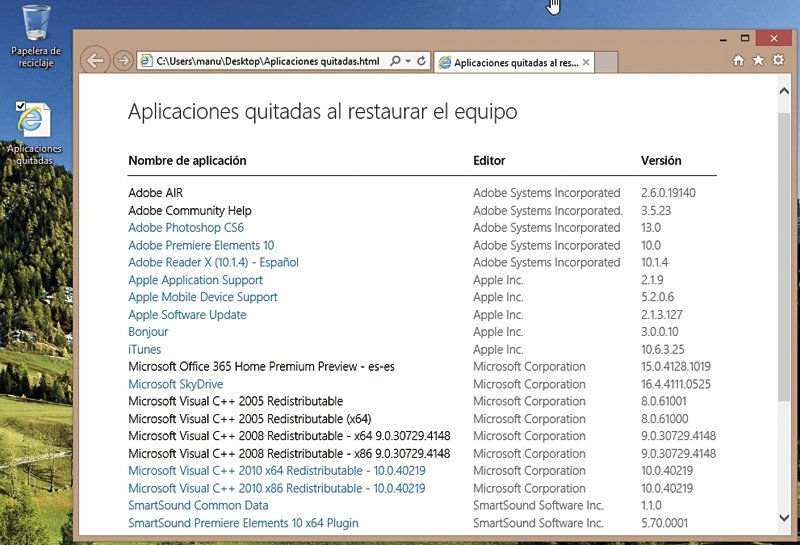This screenshot has width=800, height=545.
Task: Maximize the Internet Explorer window
Action: [745, 38]
